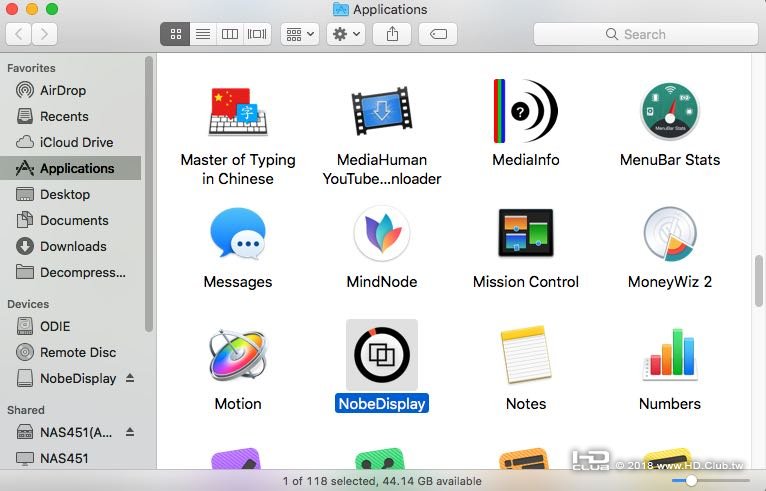Select the MenuBar Stats gauge icon

(x=670, y=111)
